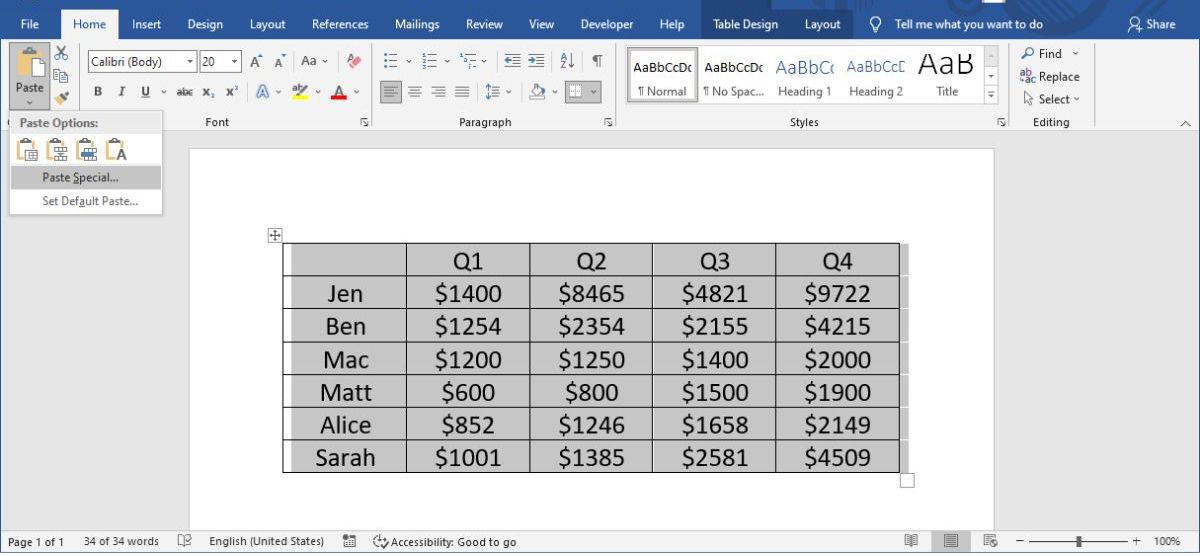The height and width of the screenshot is (556, 1200).
Task: Select the Format Painter brush
Action: 61,98
